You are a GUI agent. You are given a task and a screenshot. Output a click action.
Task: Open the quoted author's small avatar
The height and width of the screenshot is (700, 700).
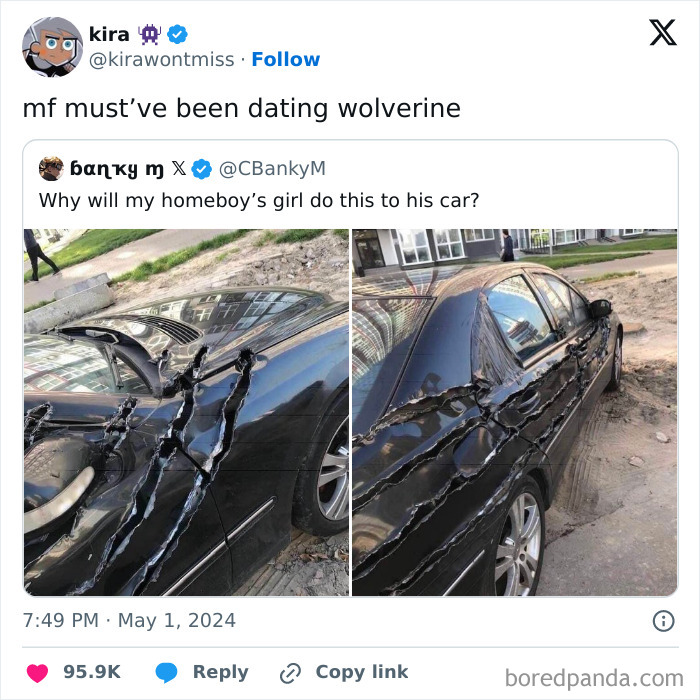pyautogui.click(x=51, y=168)
